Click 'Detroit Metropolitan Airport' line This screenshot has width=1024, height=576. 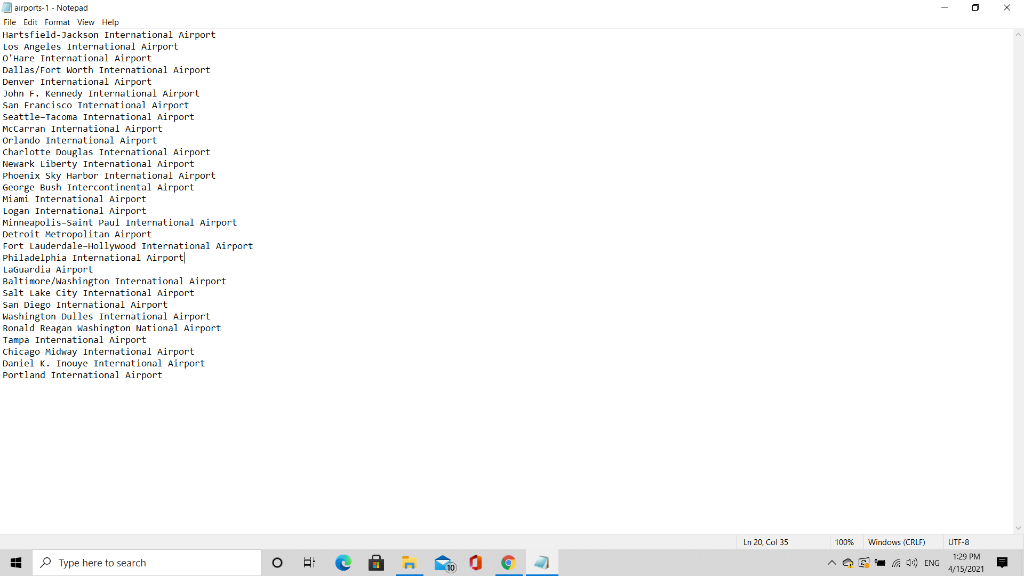(x=76, y=235)
